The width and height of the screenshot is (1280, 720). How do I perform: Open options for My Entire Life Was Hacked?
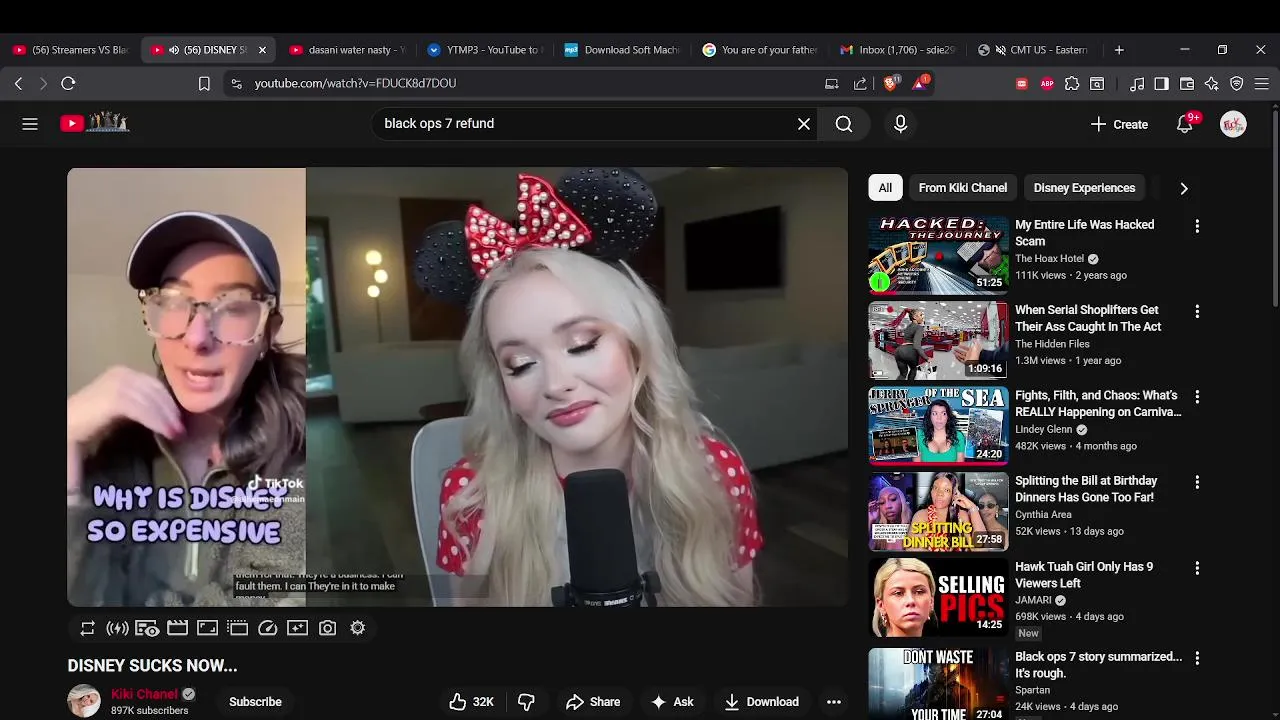(1197, 227)
